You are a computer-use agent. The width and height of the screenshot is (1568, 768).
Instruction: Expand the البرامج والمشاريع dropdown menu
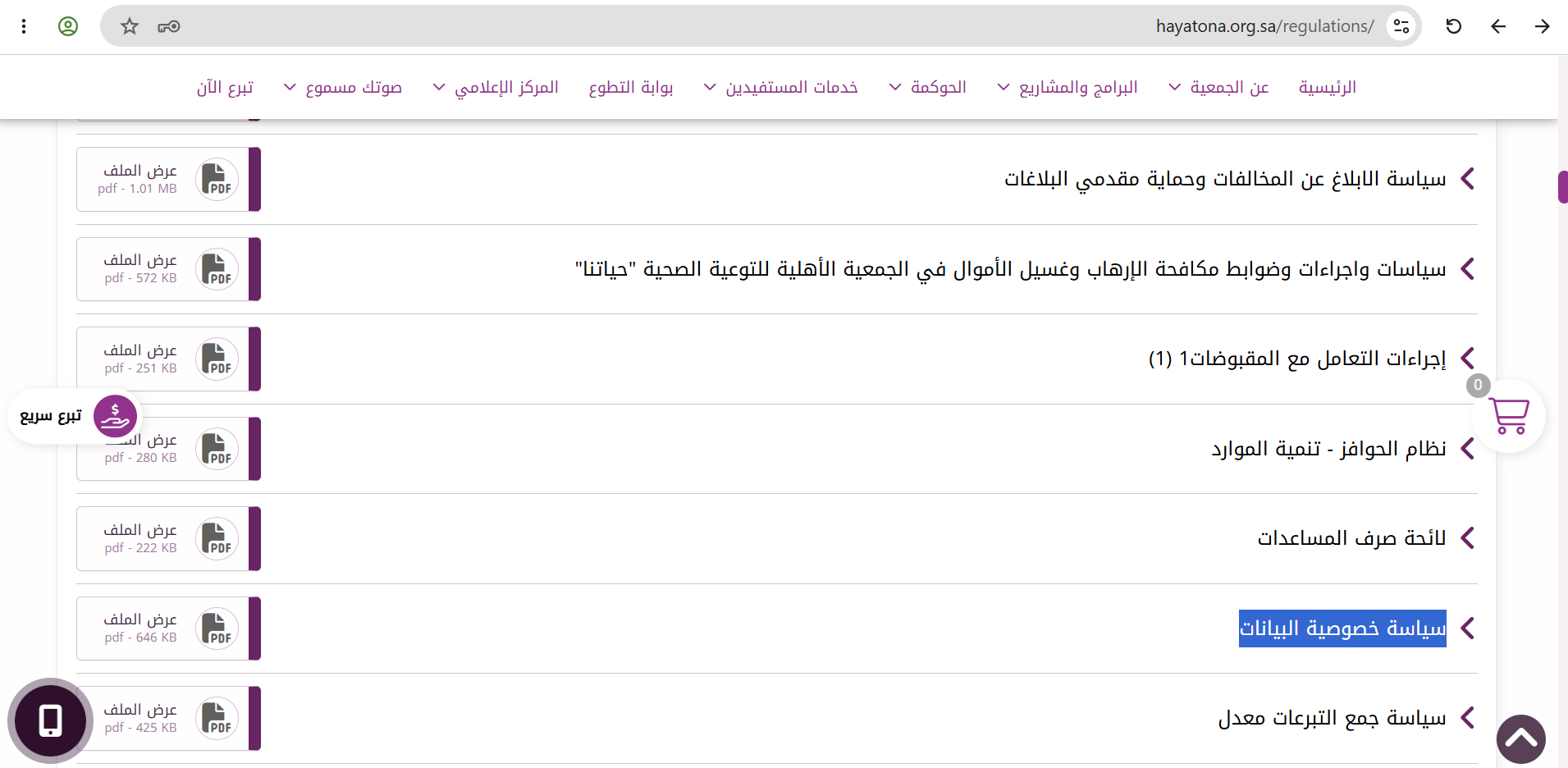point(1067,87)
